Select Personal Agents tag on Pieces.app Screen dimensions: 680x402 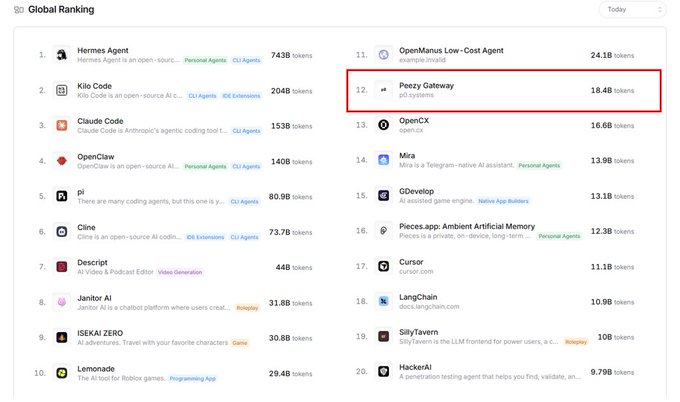(559, 236)
